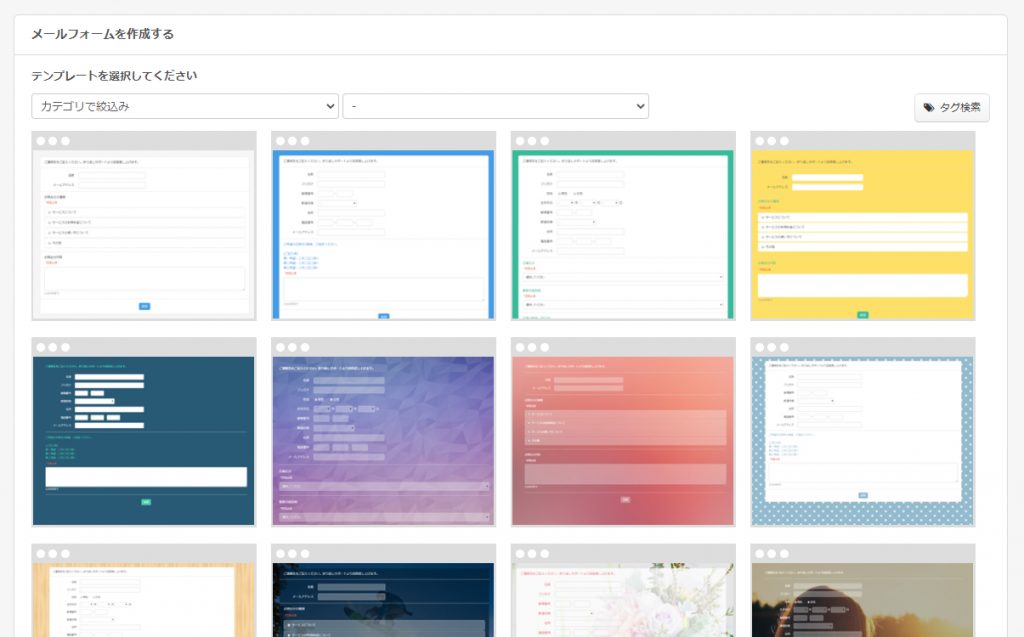This screenshot has width=1024, height=637.
Task: Expand the カテゴリで絞込み dropdown
Action: [x=185, y=106]
